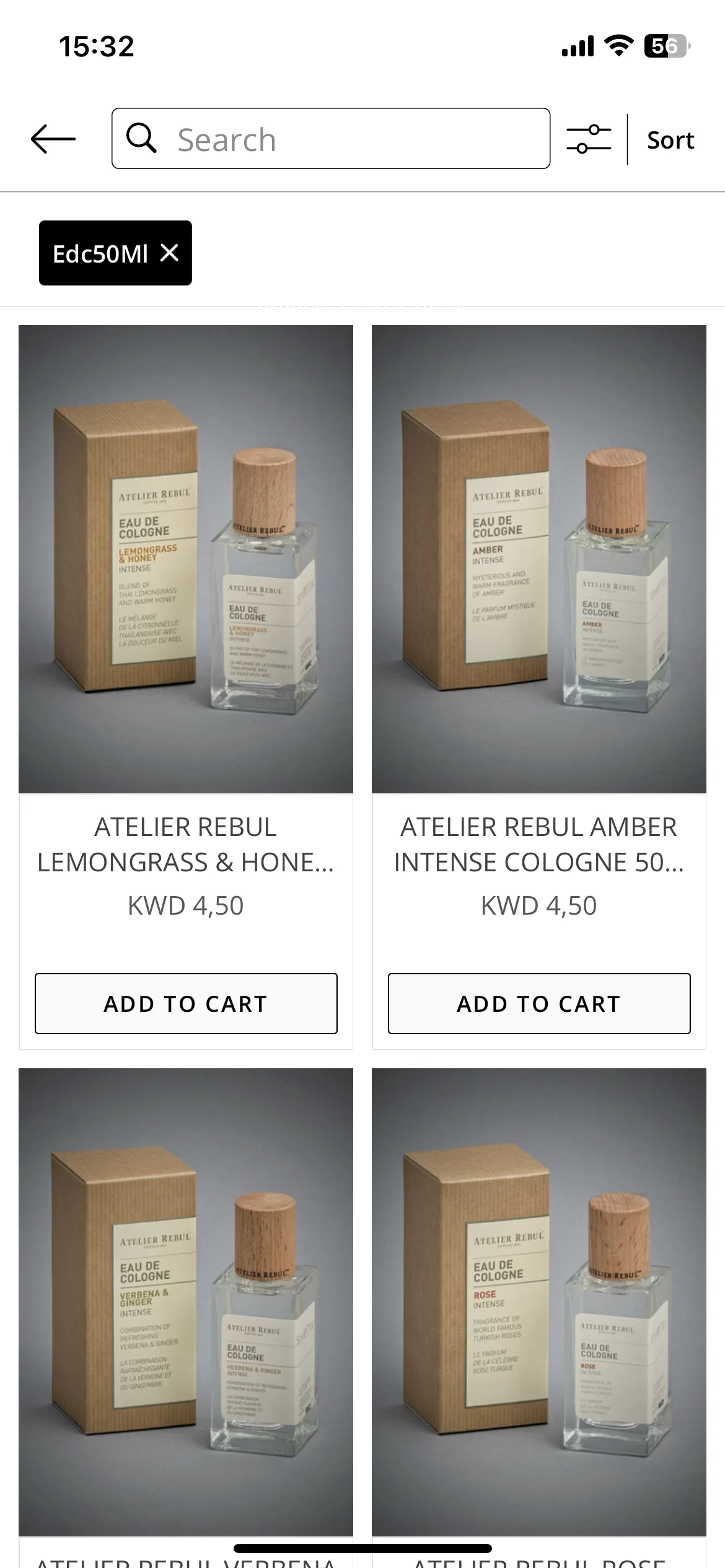Tap the KWD 4,50 Lemongrass price
This screenshot has width=725, height=1568.
[186, 905]
